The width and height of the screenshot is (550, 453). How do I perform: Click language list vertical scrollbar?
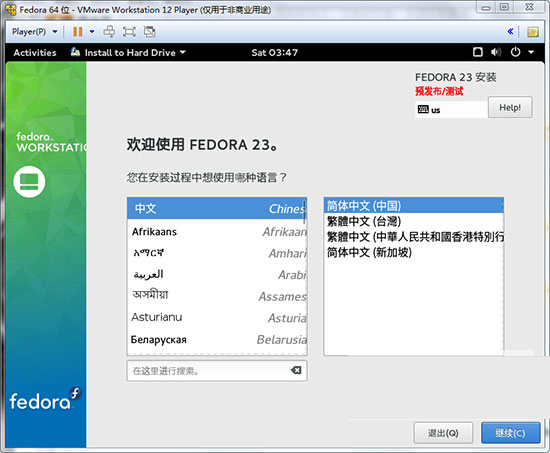(x=304, y=212)
